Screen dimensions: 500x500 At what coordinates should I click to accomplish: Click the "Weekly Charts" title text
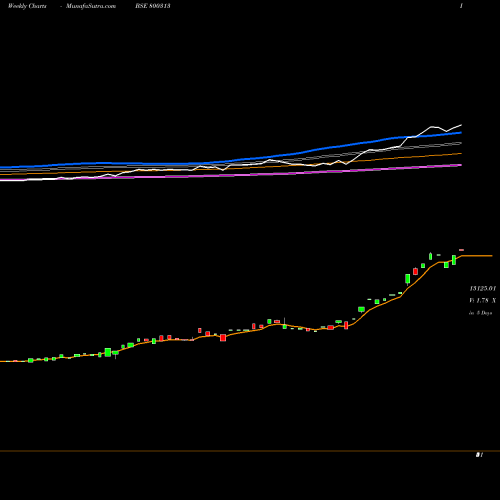tap(27, 6)
